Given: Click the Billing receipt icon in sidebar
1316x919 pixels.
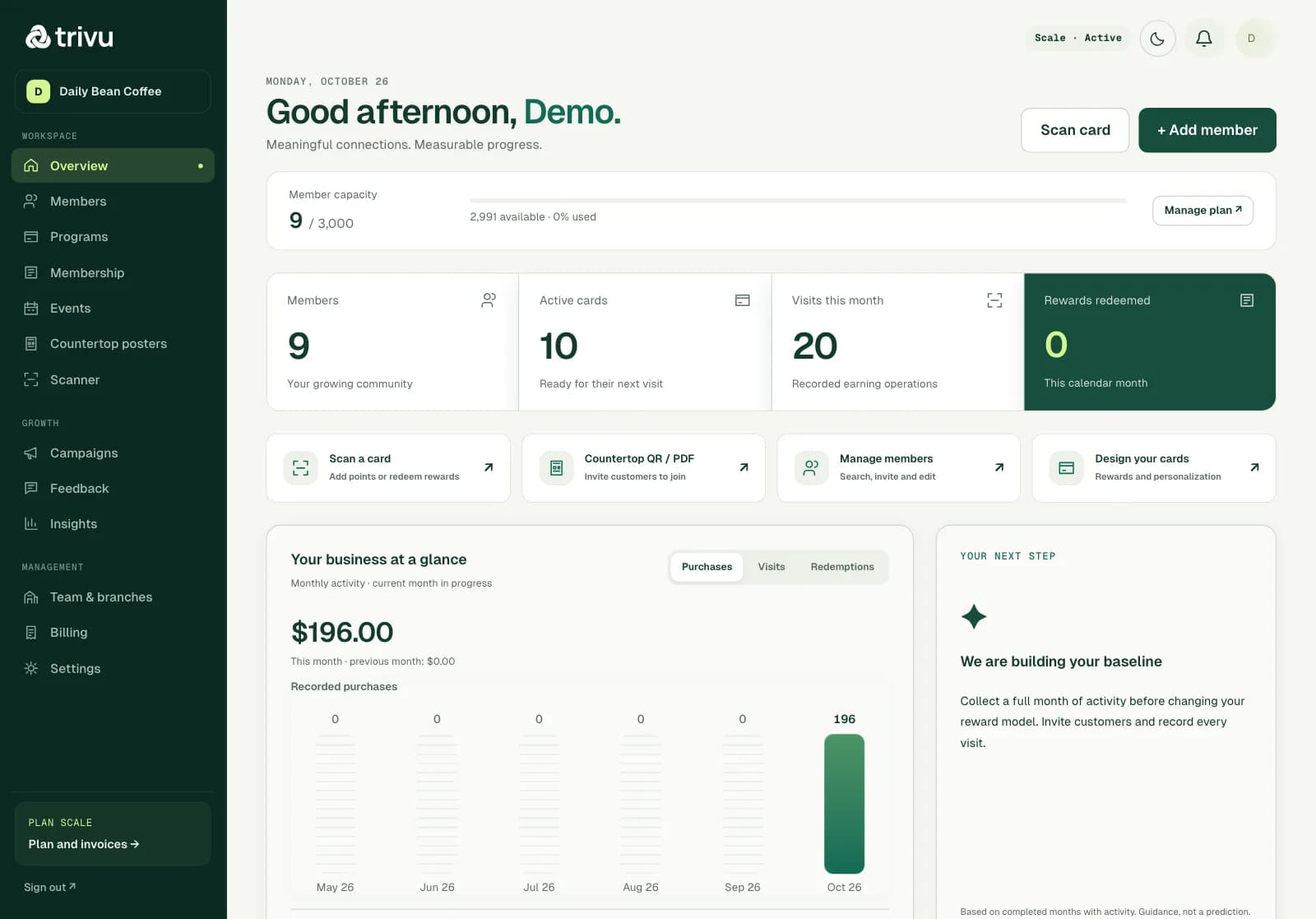Looking at the screenshot, I should coord(31,633).
